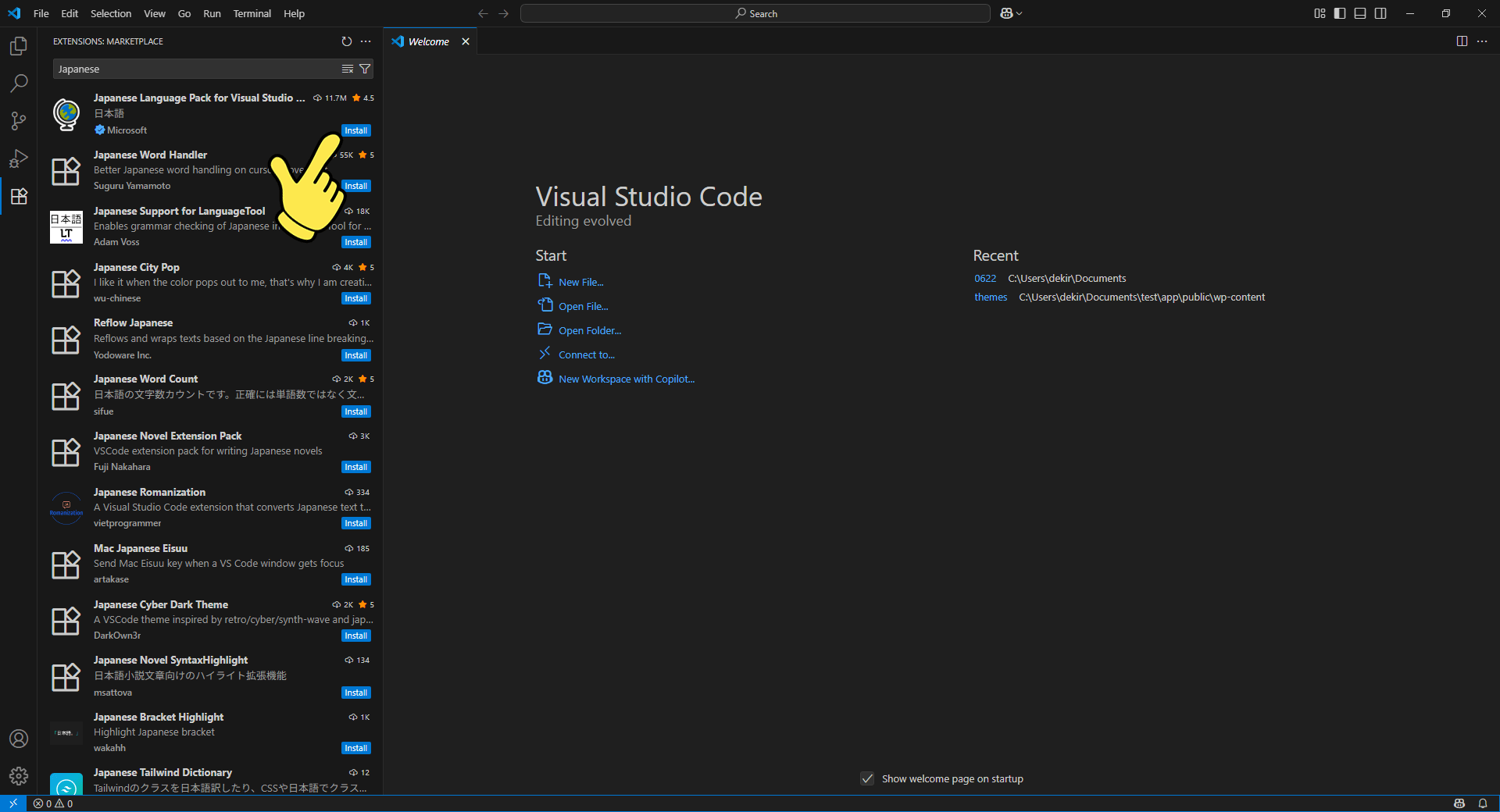The width and height of the screenshot is (1500, 812).
Task: Toggle the primary side bar
Action: 1340,13
